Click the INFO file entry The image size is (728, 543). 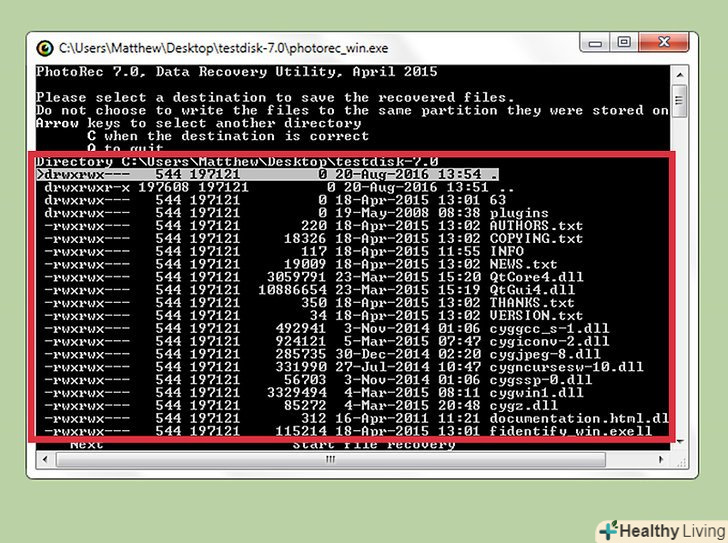(284, 252)
